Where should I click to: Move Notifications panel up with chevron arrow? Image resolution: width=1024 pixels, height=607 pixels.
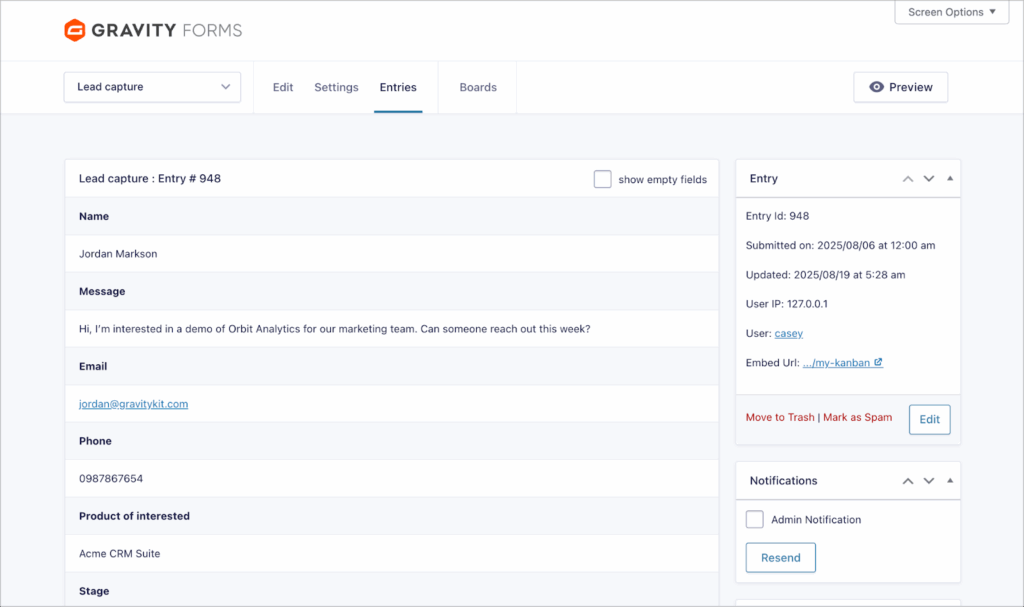(x=908, y=481)
